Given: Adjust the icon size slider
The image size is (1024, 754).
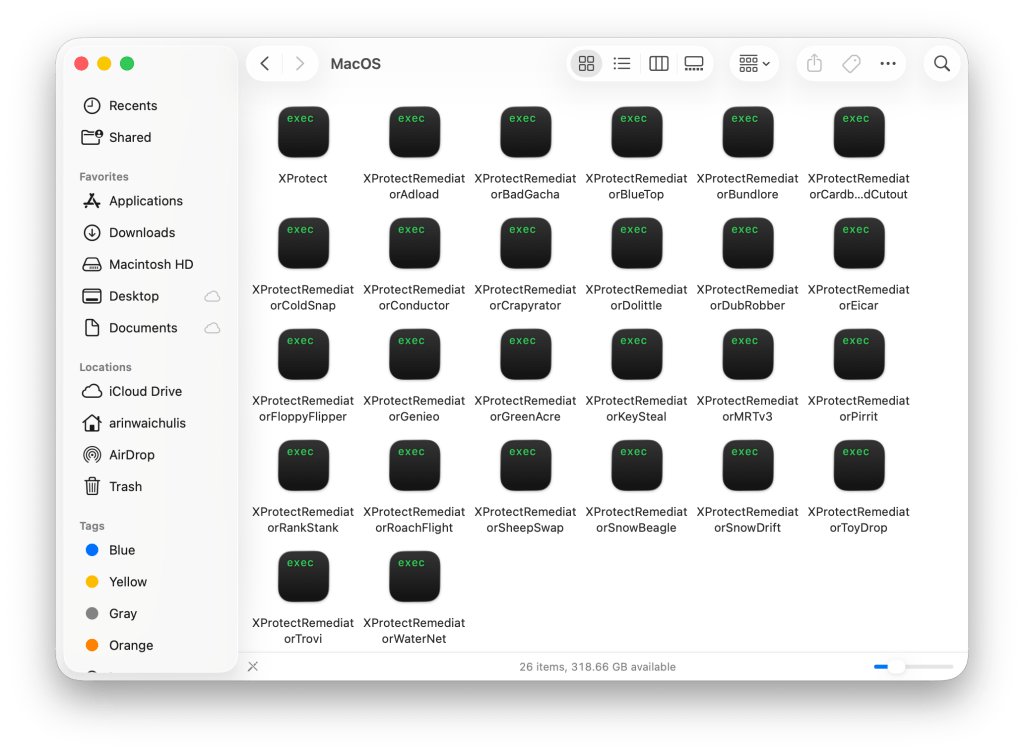Looking at the screenshot, I should pos(896,667).
